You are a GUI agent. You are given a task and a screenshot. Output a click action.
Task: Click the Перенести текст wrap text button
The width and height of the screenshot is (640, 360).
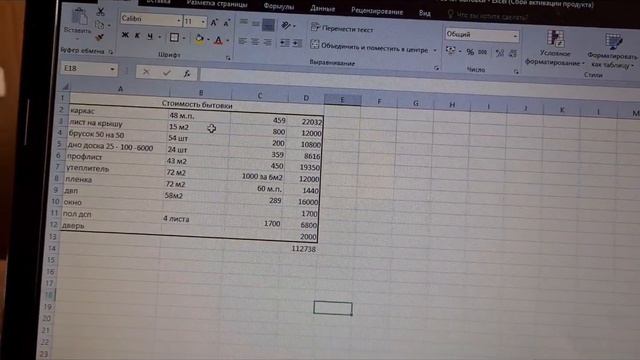pos(342,28)
